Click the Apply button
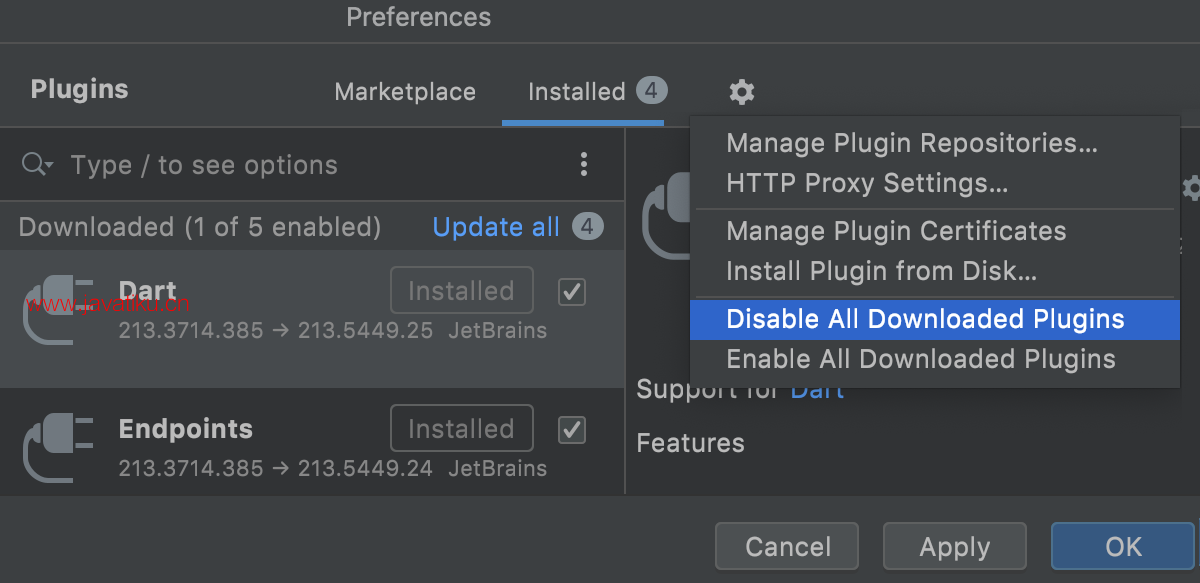 point(955,547)
